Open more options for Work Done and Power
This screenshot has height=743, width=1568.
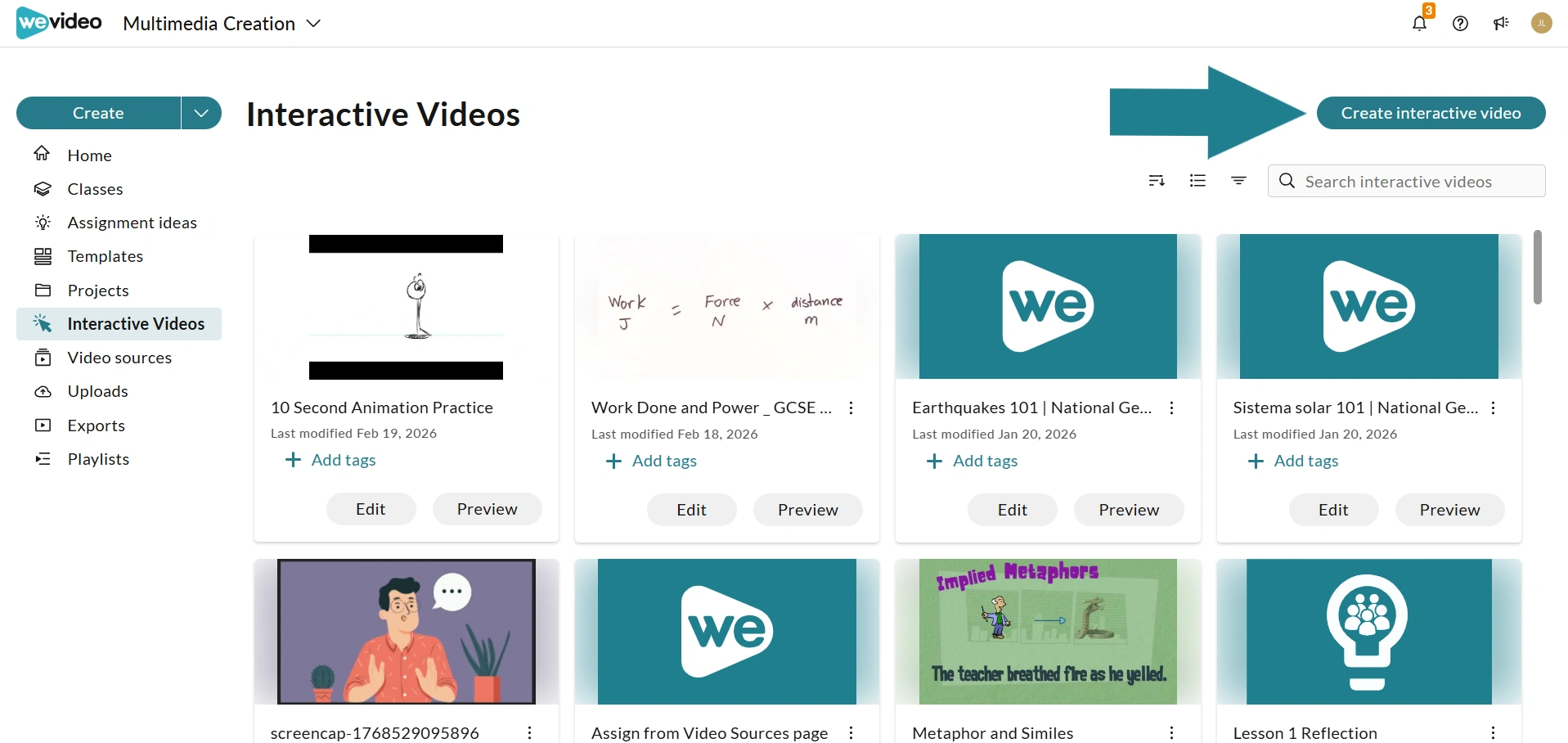(x=851, y=408)
